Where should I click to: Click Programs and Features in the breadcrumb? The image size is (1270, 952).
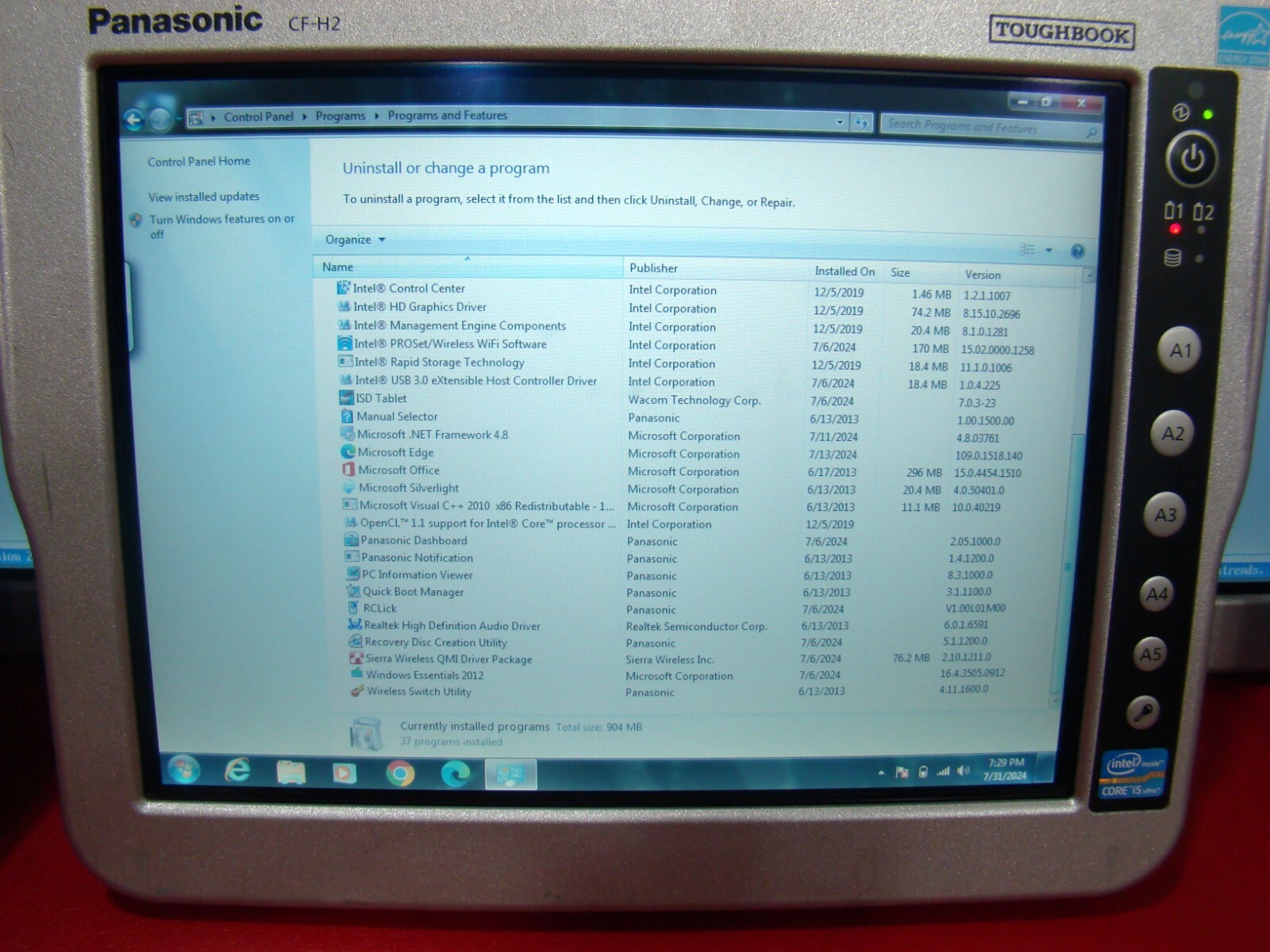click(x=448, y=115)
